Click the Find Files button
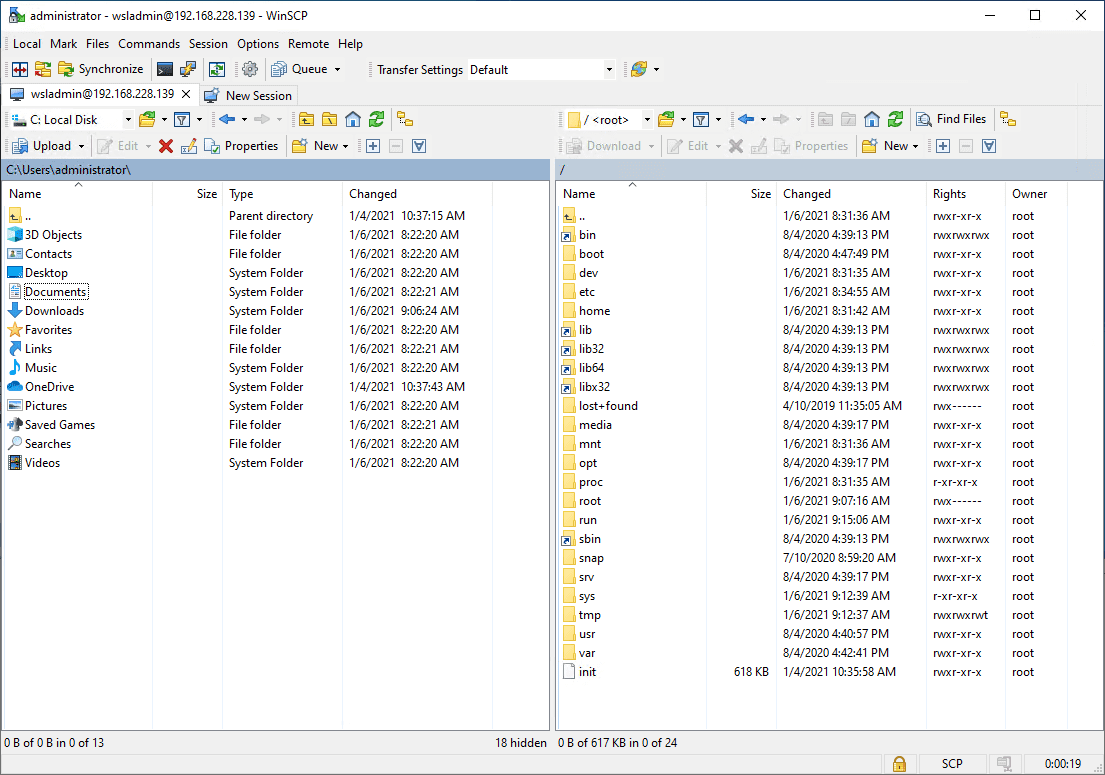This screenshot has height=775, width=1105. (x=952, y=119)
